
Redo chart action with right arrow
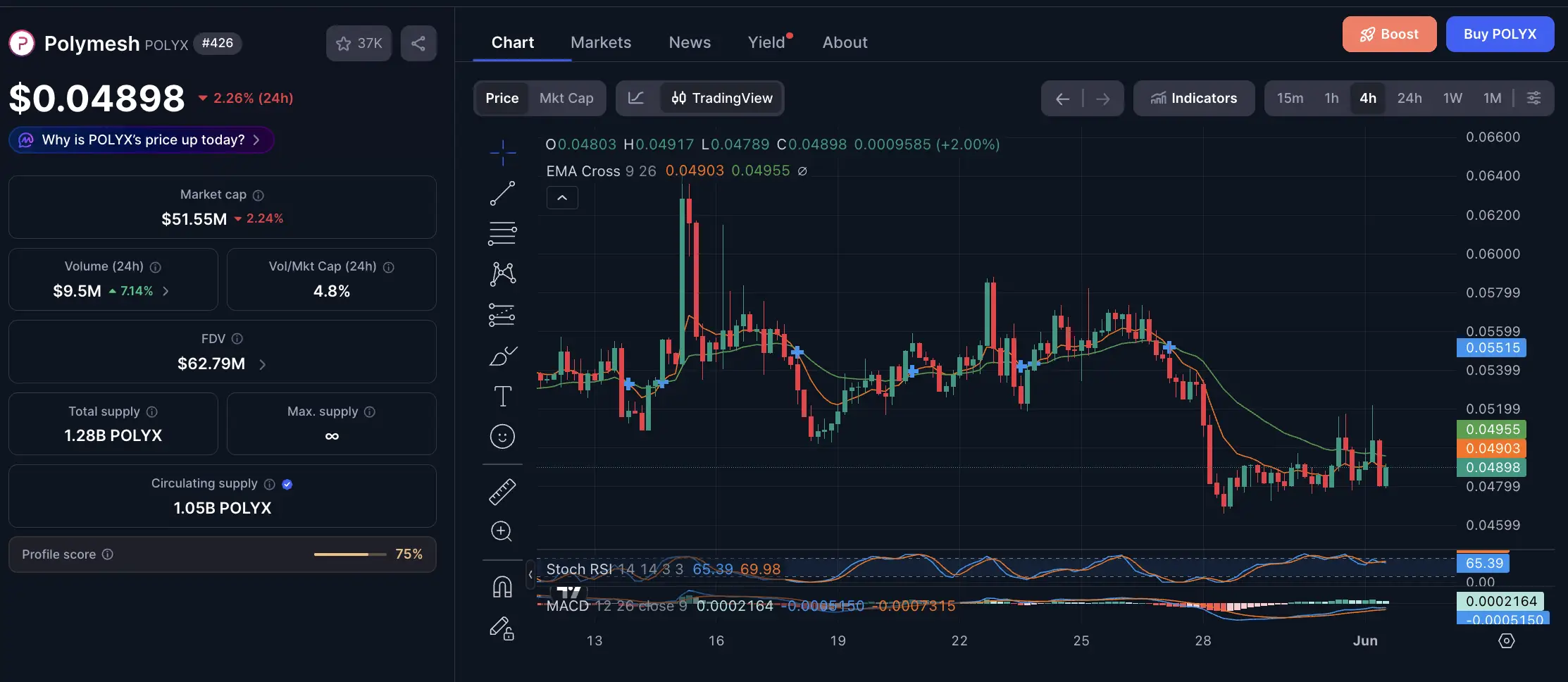(1103, 99)
